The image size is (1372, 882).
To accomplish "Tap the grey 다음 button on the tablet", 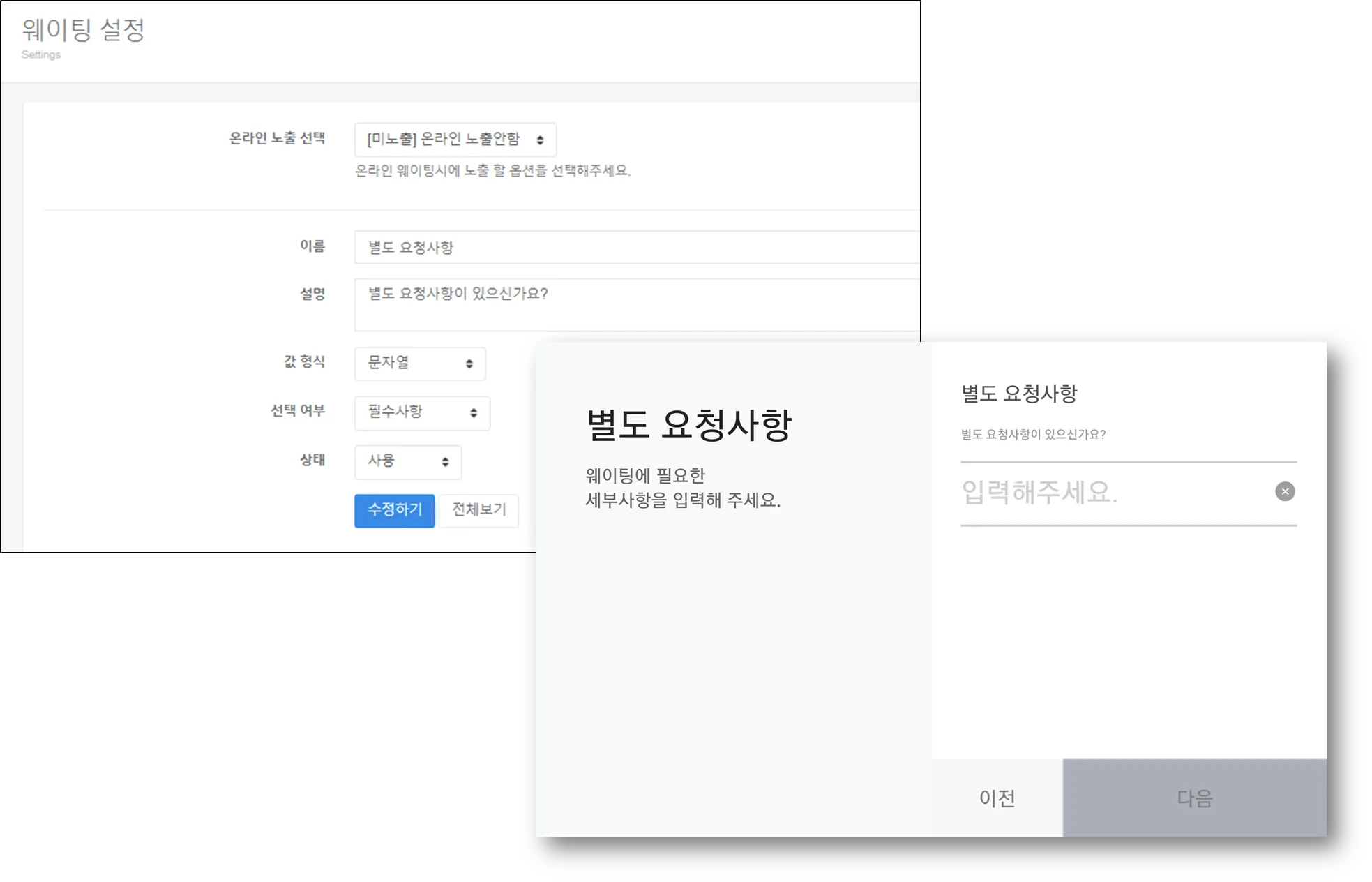I will 1194,798.
